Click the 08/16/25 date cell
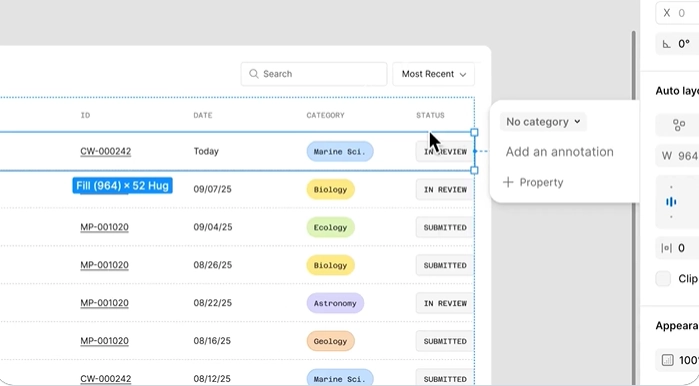699x386 pixels. (212, 341)
